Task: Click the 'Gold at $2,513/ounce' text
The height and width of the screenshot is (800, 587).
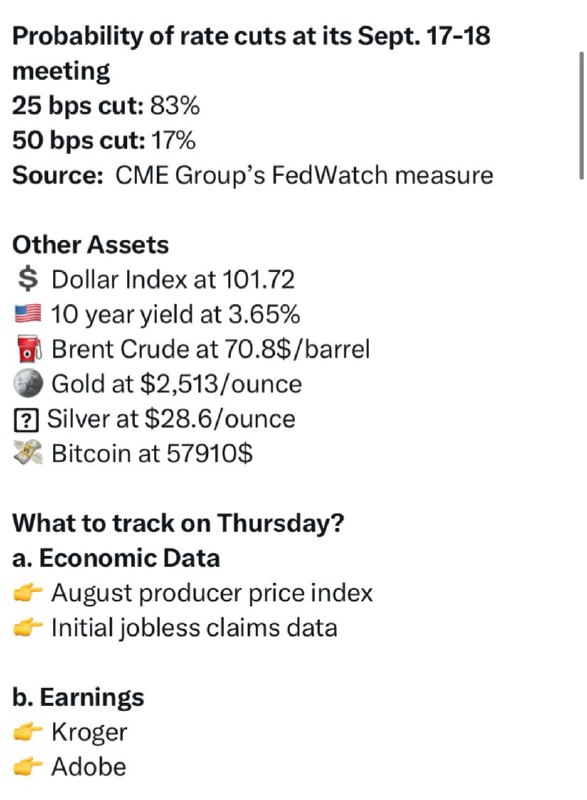Action: coord(176,384)
